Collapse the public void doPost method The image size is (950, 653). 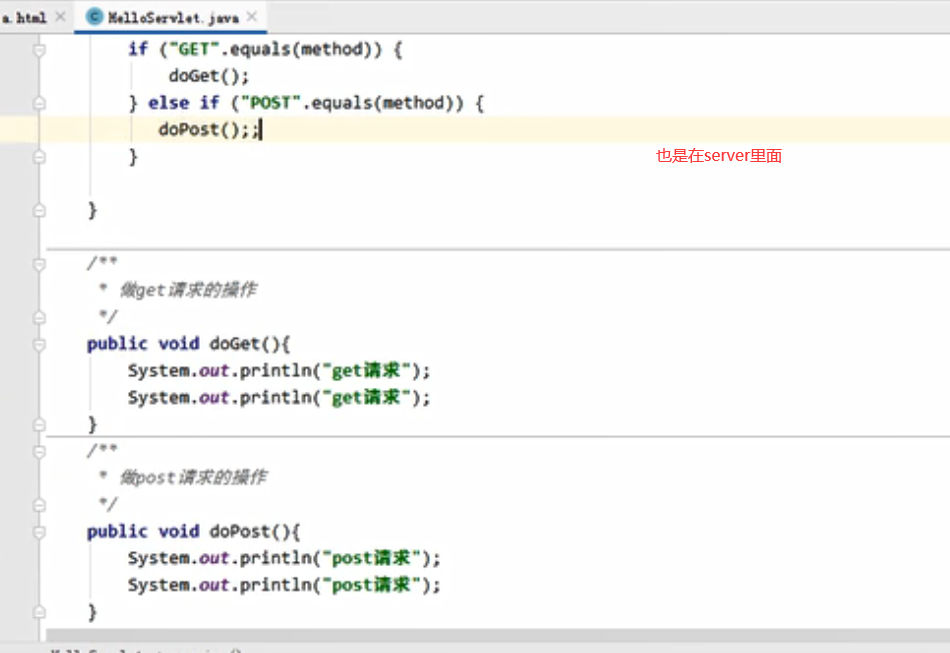(x=39, y=532)
